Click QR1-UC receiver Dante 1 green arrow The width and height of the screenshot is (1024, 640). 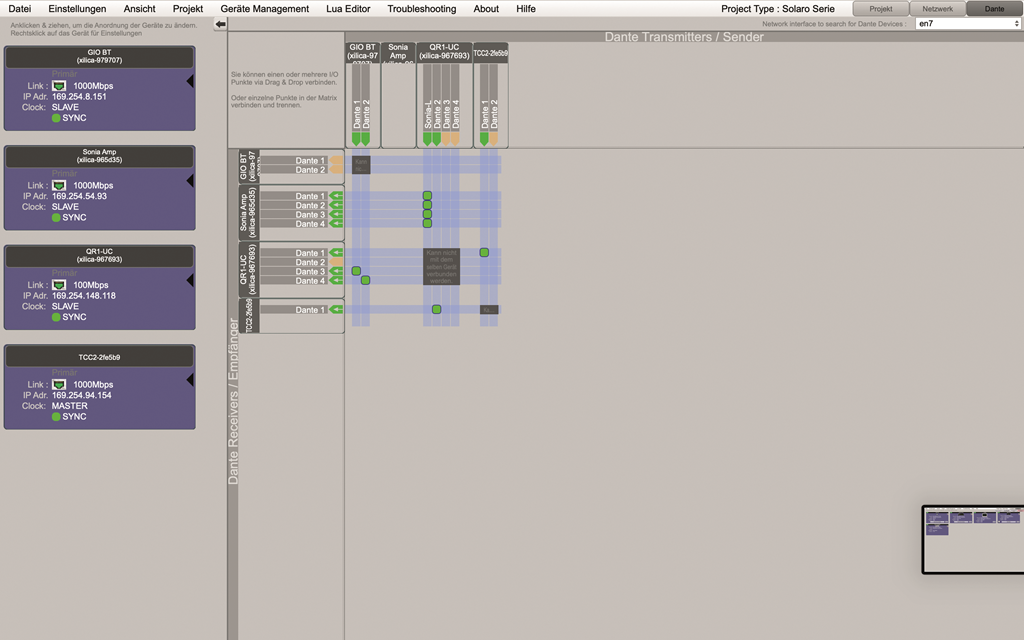(336, 253)
